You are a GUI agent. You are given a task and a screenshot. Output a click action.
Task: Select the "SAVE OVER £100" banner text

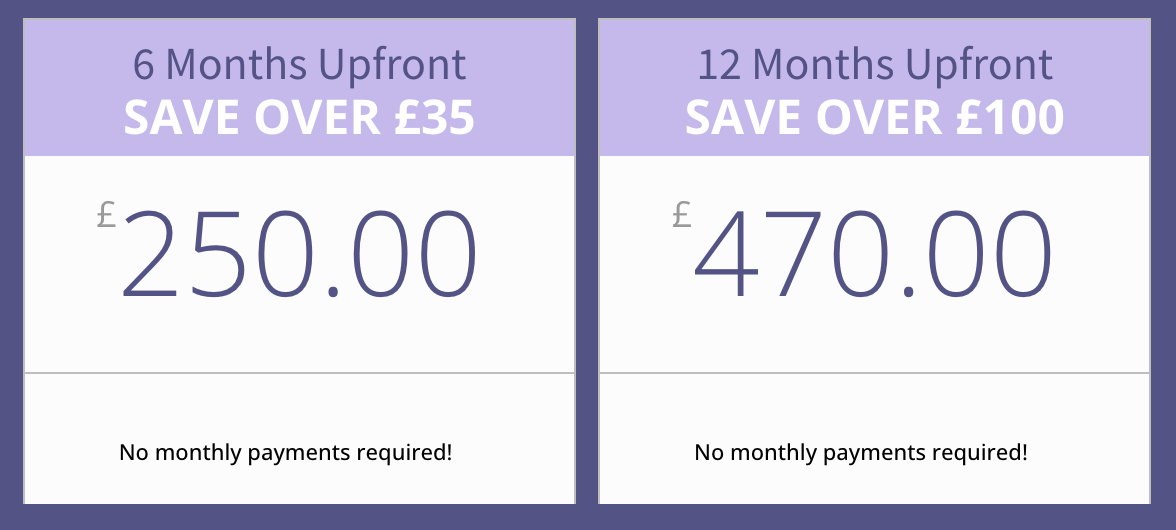[x=875, y=118]
